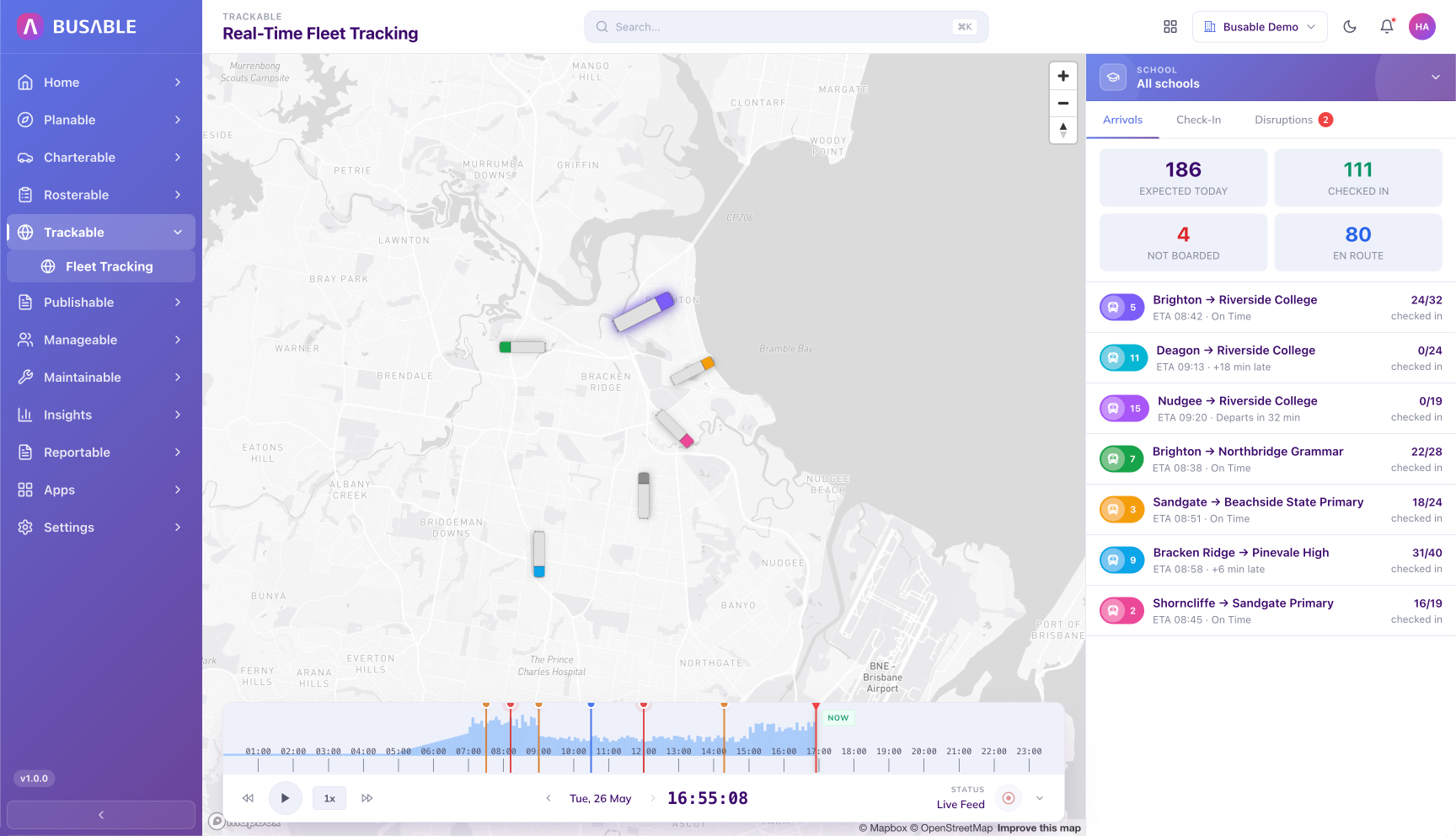Click the Manageable people icon
This screenshot has height=836, width=1456.
coord(25,340)
